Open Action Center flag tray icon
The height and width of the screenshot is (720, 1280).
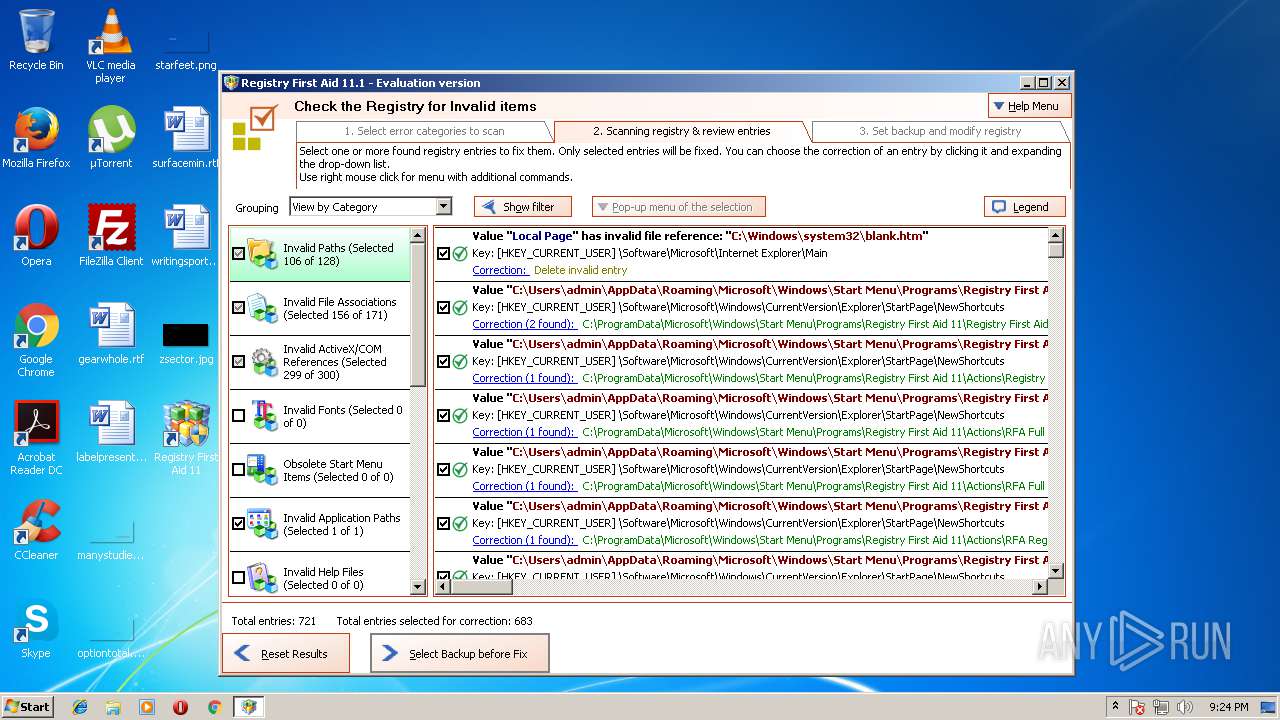pyautogui.click(x=1138, y=707)
